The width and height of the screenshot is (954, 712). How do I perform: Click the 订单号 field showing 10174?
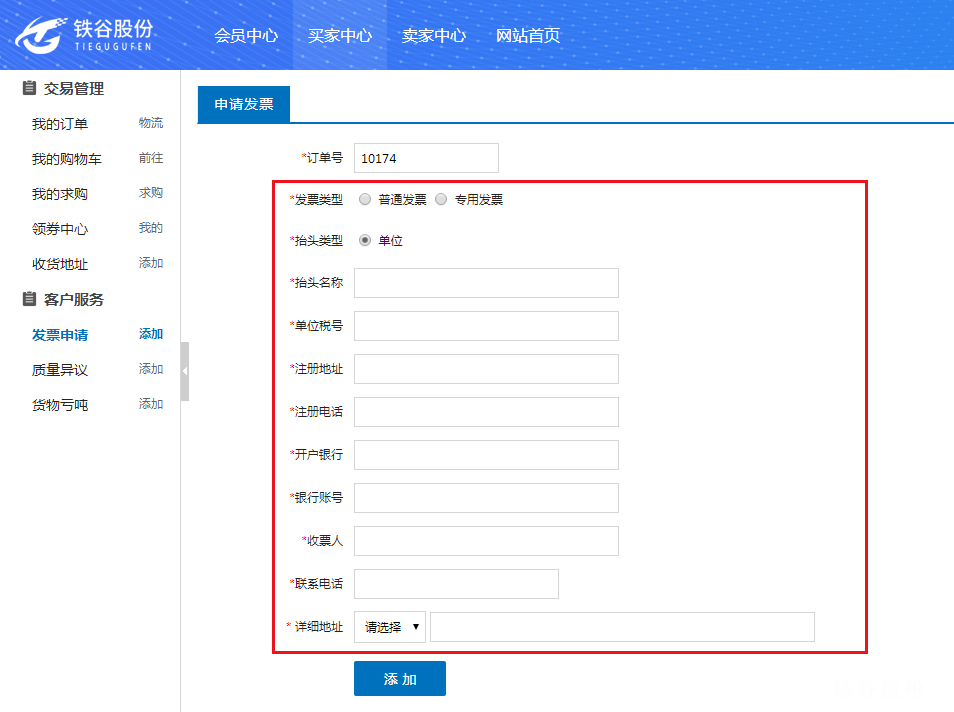(426, 158)
